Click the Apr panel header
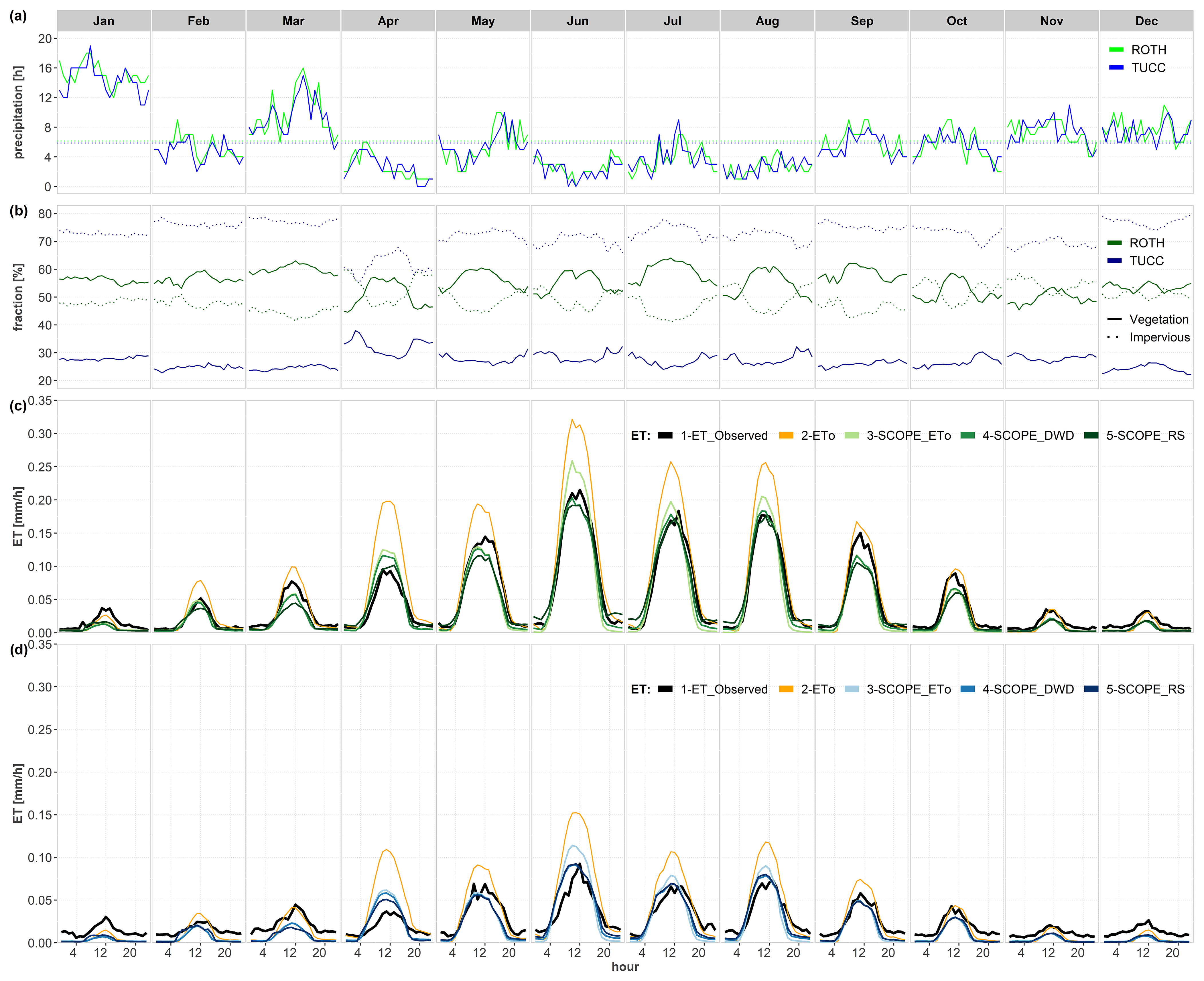This screenshot has height=981, width=1204. (x=388, y=21)
